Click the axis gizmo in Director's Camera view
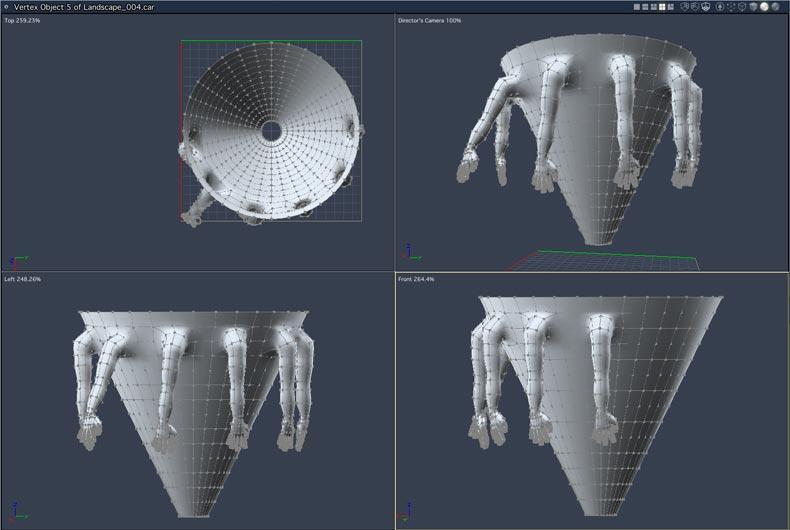Image resolution: width=790 pixels, height=530 pixels. (411, 253)
